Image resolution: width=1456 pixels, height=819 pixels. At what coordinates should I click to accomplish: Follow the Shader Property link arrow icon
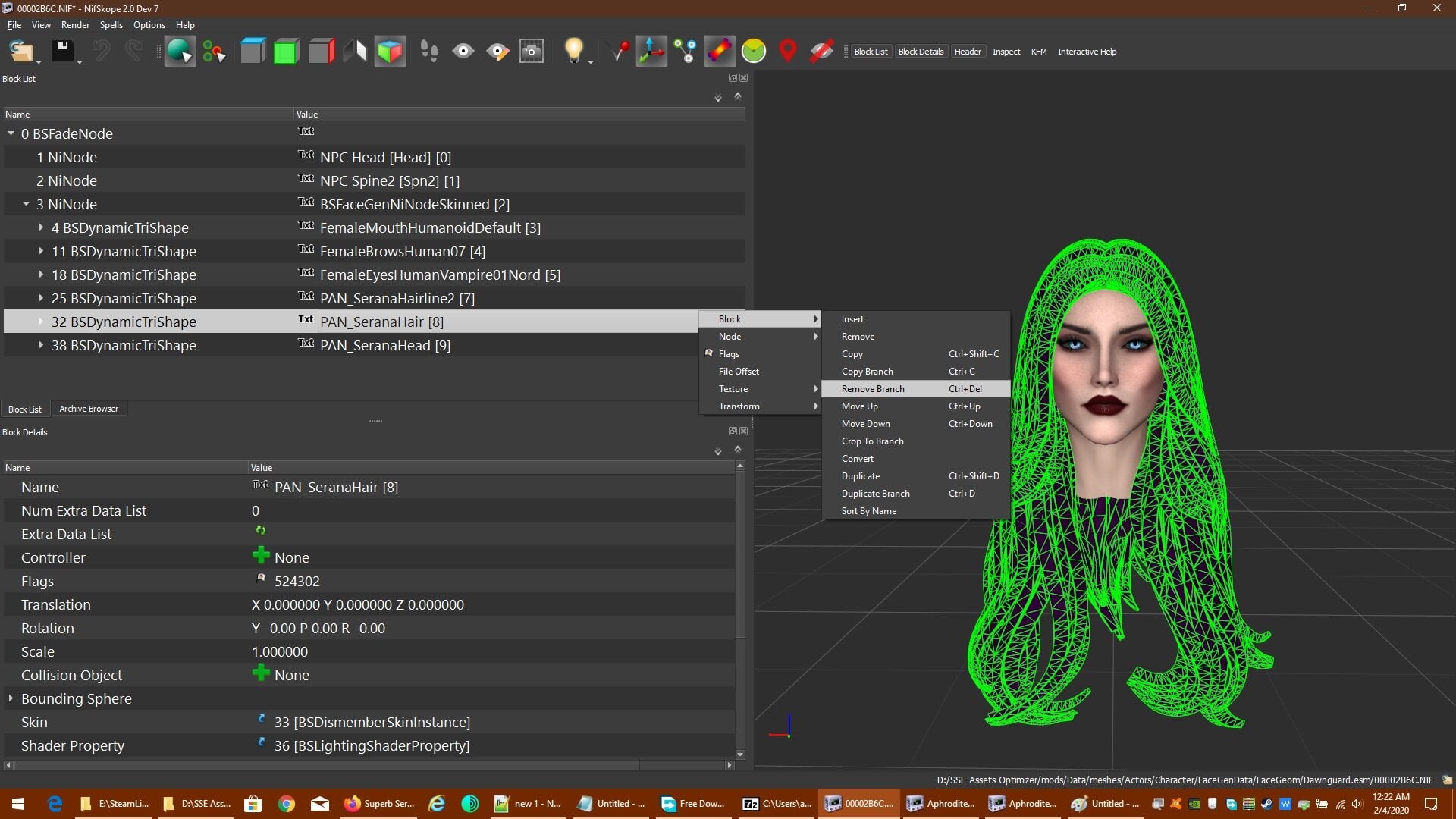tap(262, 742)
